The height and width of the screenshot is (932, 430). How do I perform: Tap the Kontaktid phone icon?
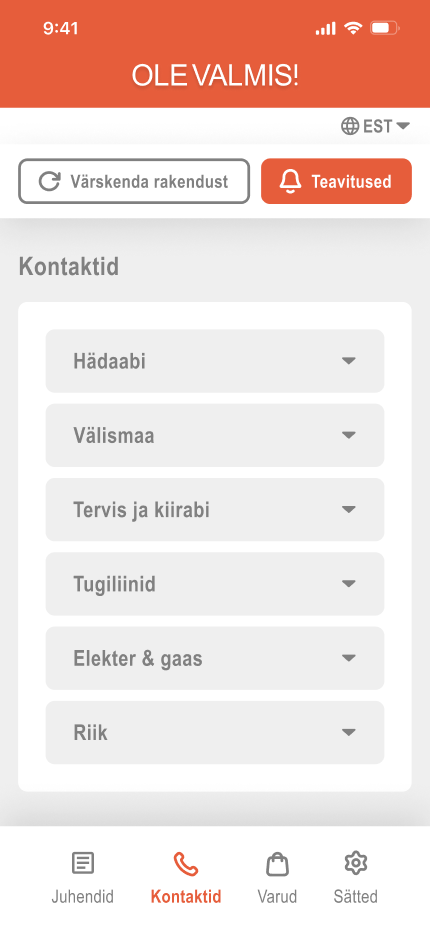coord(186,864)
